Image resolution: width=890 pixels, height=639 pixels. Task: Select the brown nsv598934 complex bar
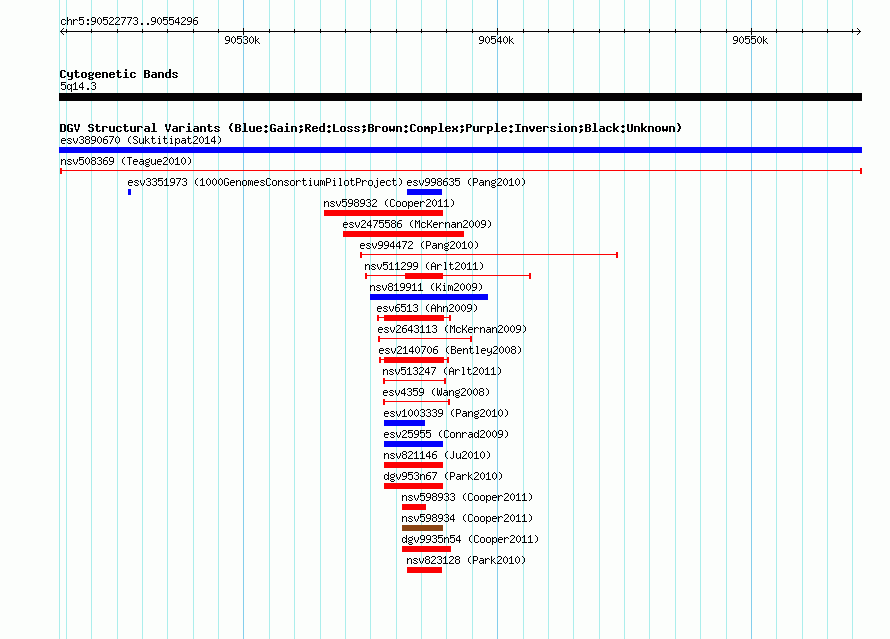(x=422, y=528)
